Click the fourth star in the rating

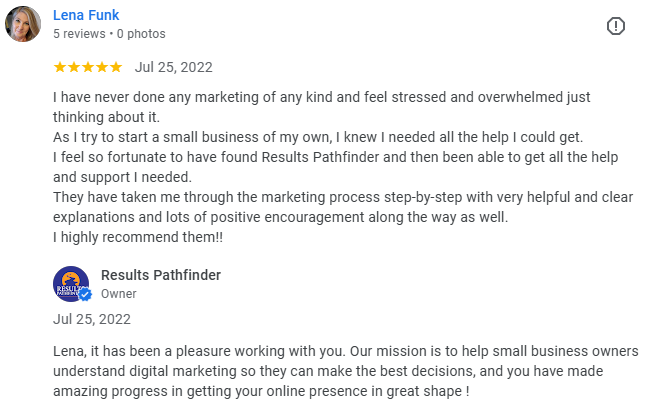(x=102, y=67)
